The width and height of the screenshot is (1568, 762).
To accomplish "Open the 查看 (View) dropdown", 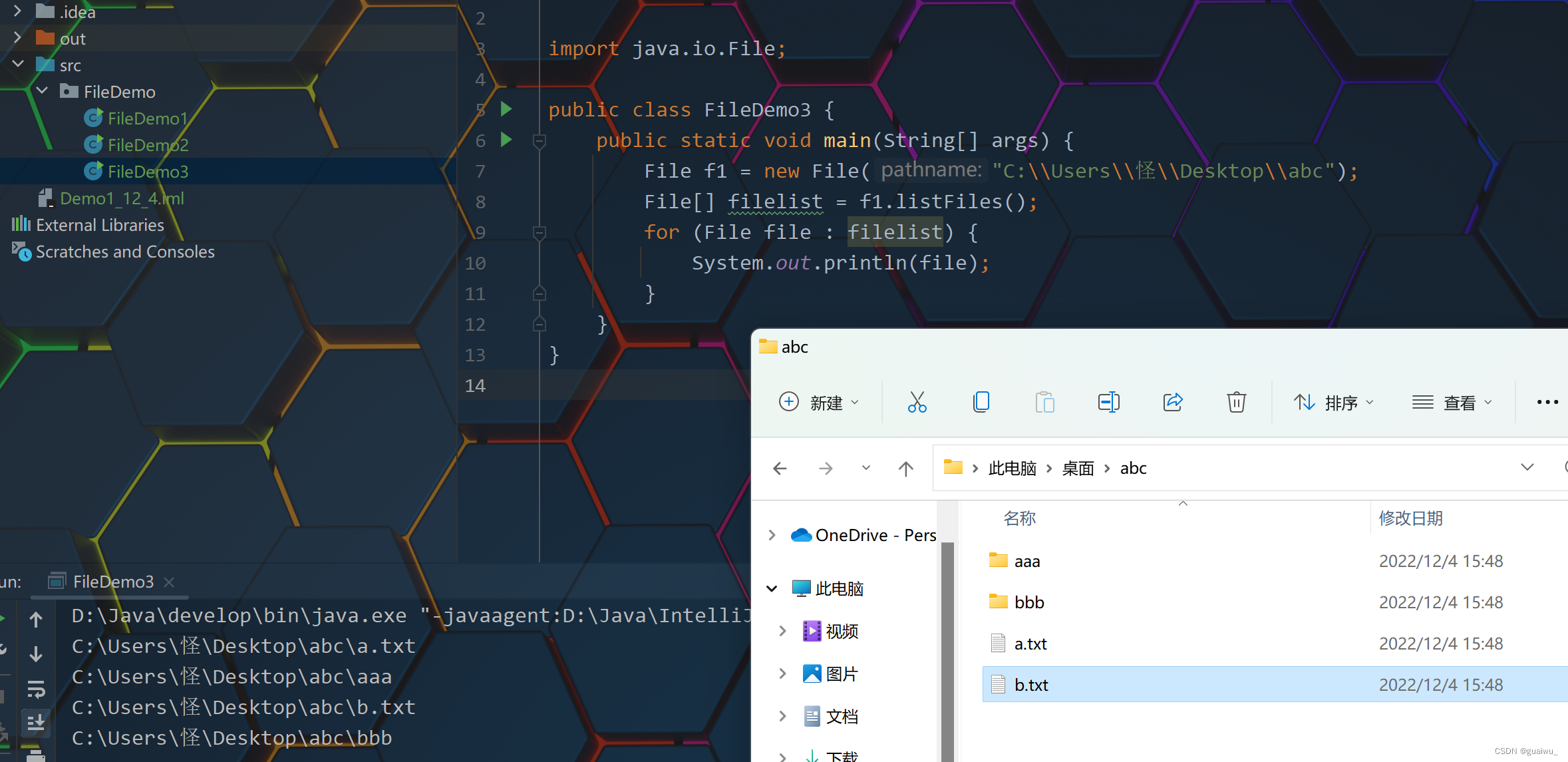I will [1452, 403].
